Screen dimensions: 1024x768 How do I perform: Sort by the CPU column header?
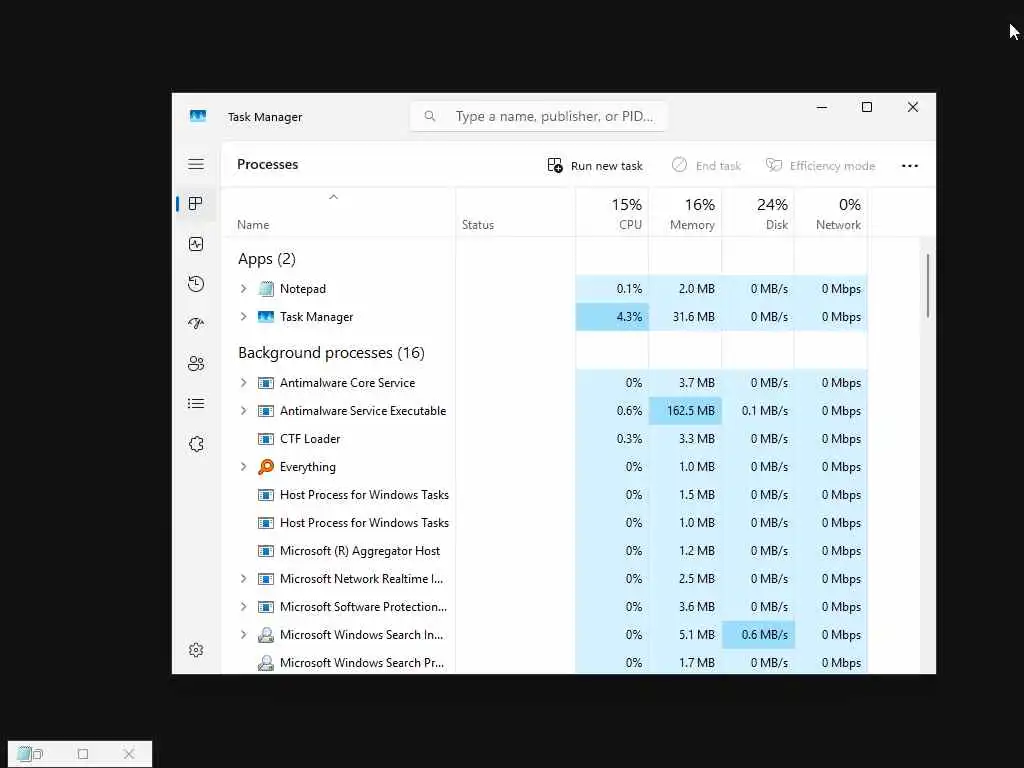coord(613,214)
